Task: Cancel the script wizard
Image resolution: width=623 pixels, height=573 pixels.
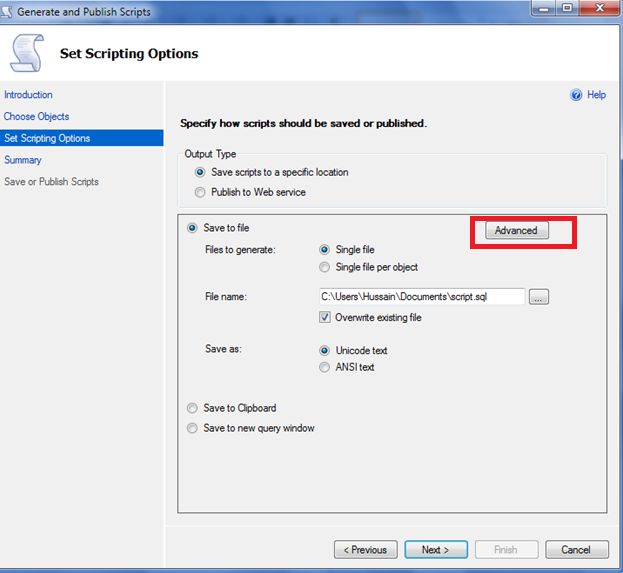Action: coord(576,549)
